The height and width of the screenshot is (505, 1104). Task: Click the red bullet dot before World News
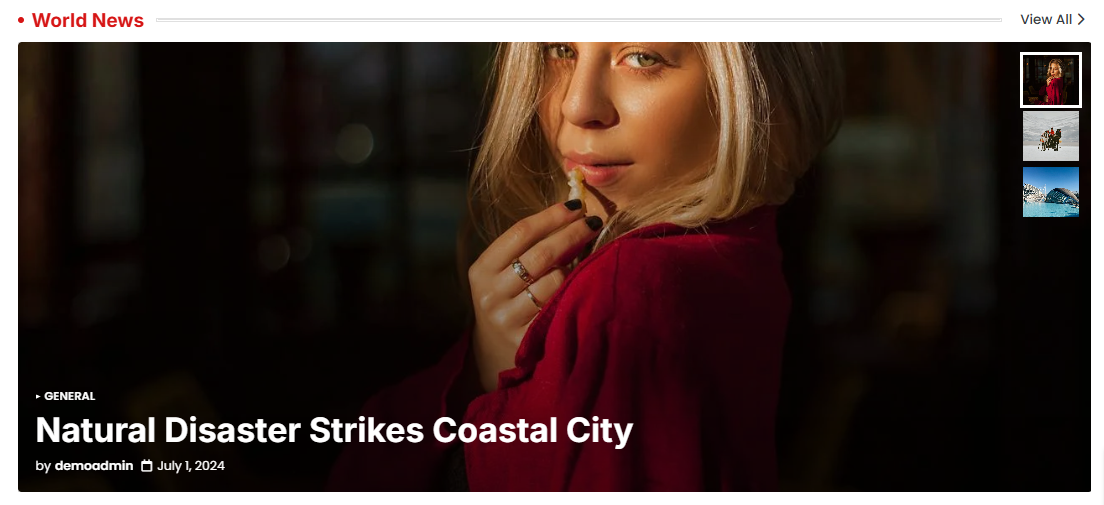[x=21, y=20]
